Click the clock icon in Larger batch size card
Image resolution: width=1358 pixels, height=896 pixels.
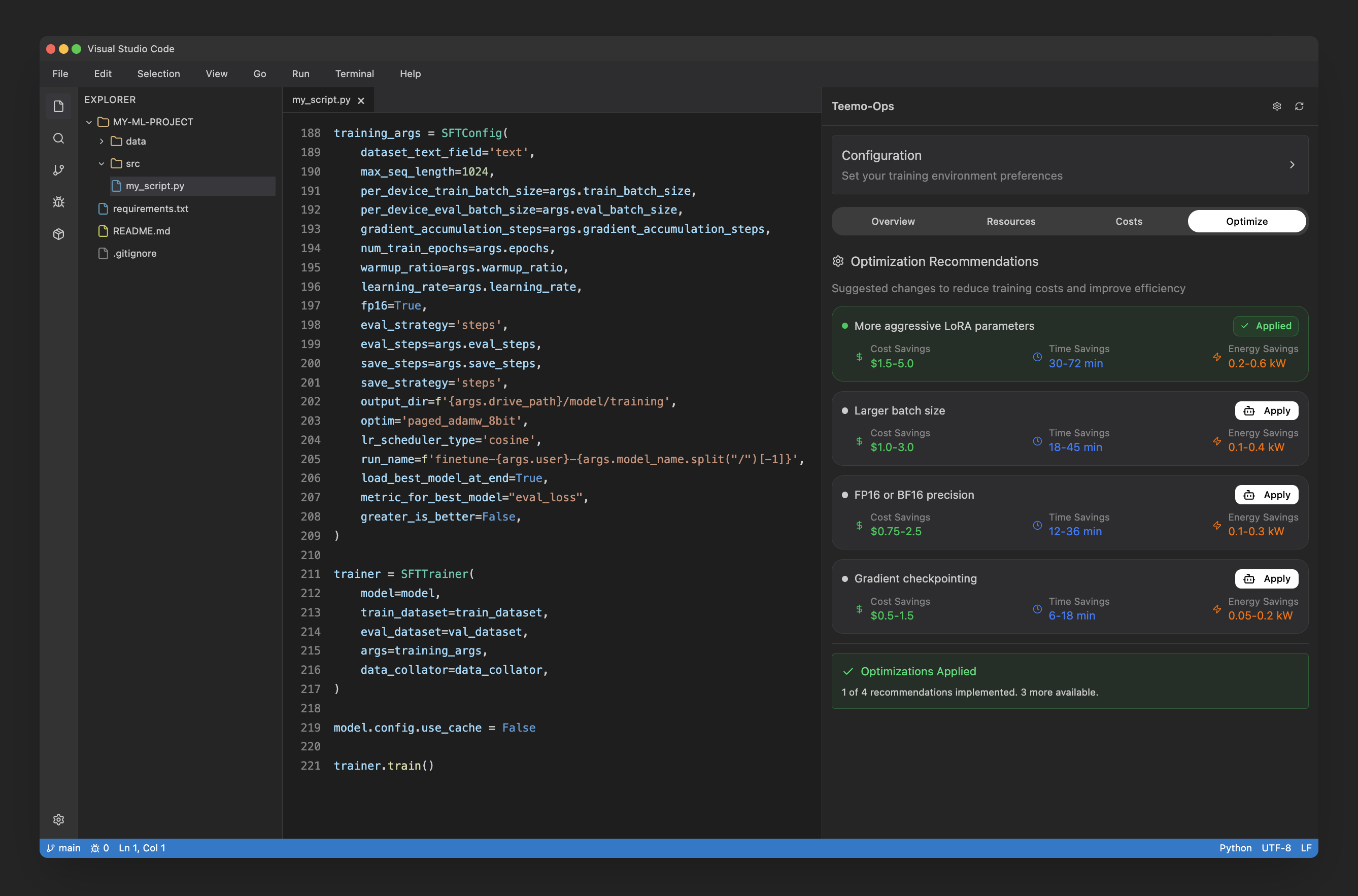[x=1037, y=441]
